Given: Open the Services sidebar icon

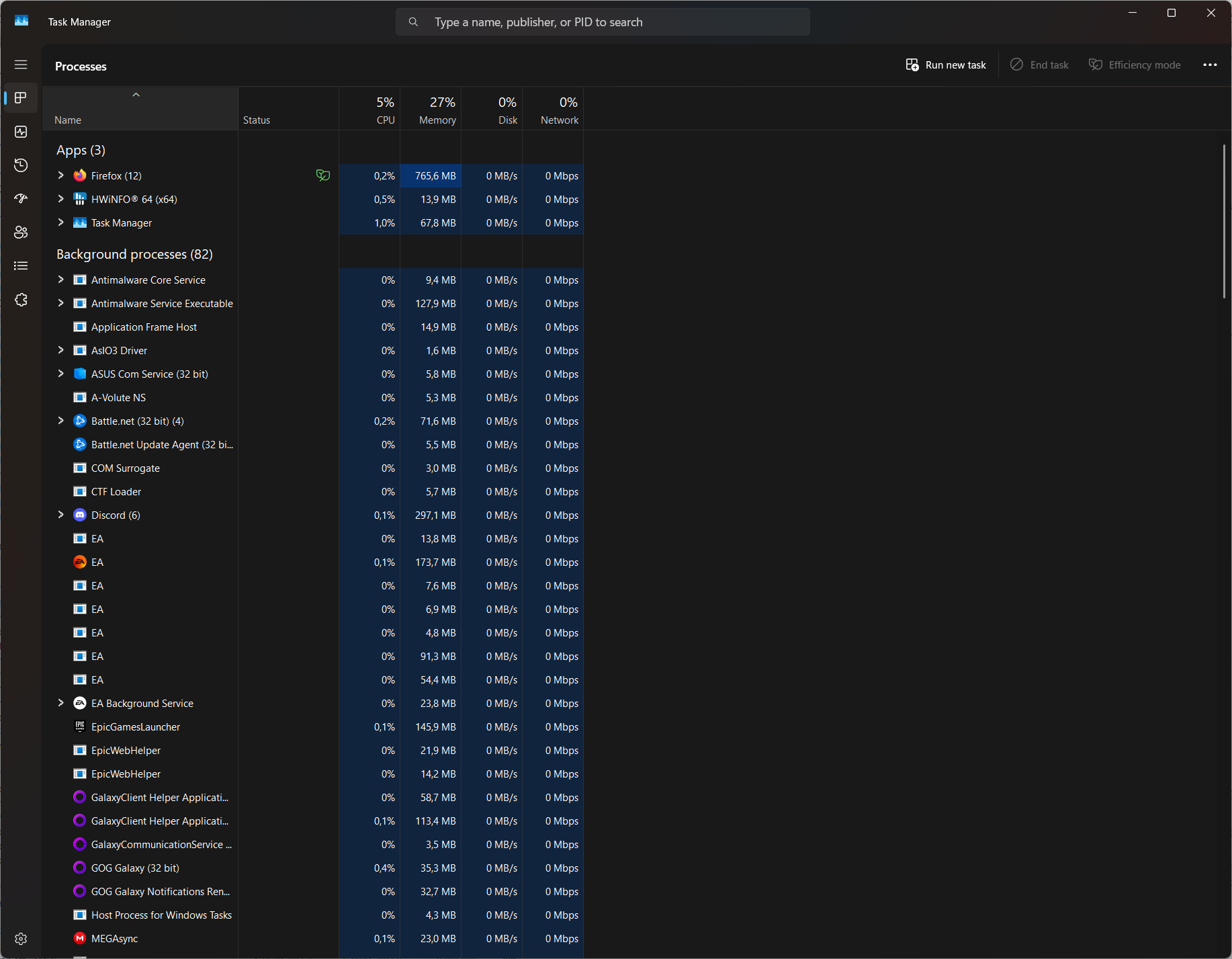Looking at the screenshot, I should pyautogui.click(x=21, y=300).
